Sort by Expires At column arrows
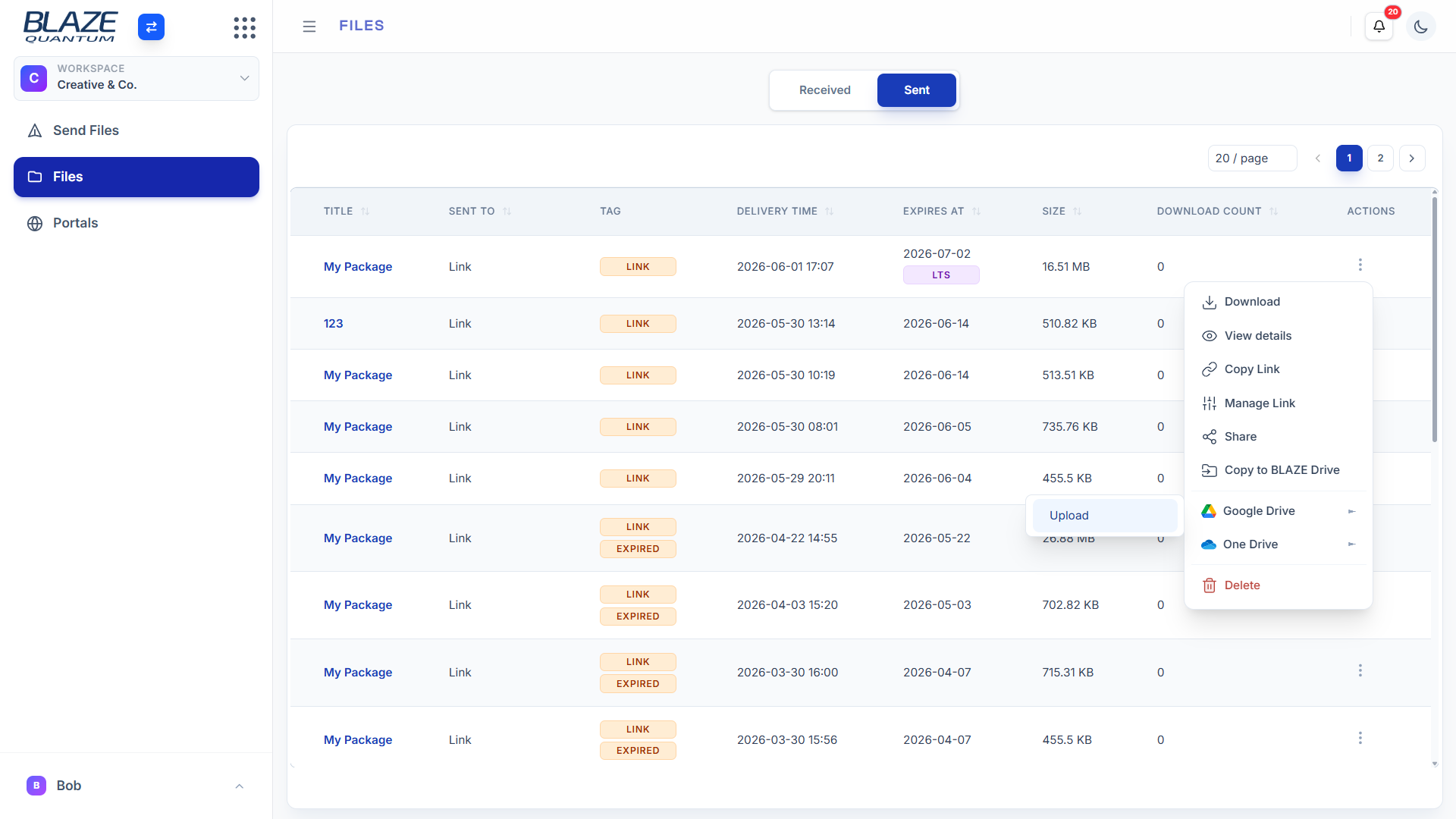The image size is (1456, 819). pyautogui.click(x=976, y=212)
